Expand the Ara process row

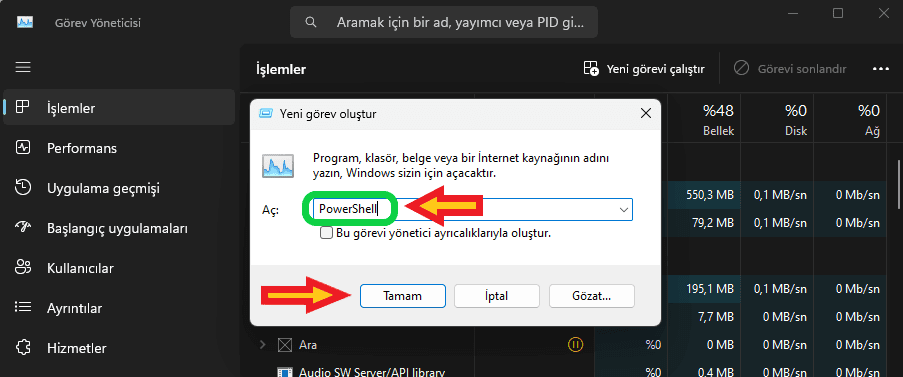tap(263, 345)
